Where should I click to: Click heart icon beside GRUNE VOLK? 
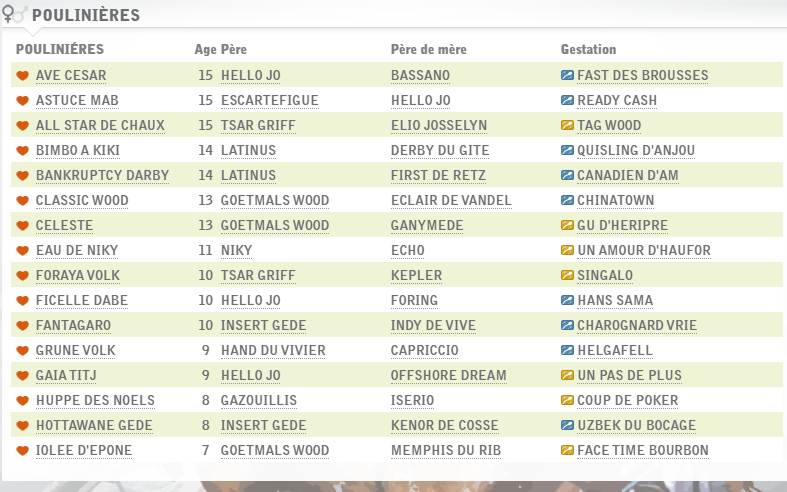[22, 351]
